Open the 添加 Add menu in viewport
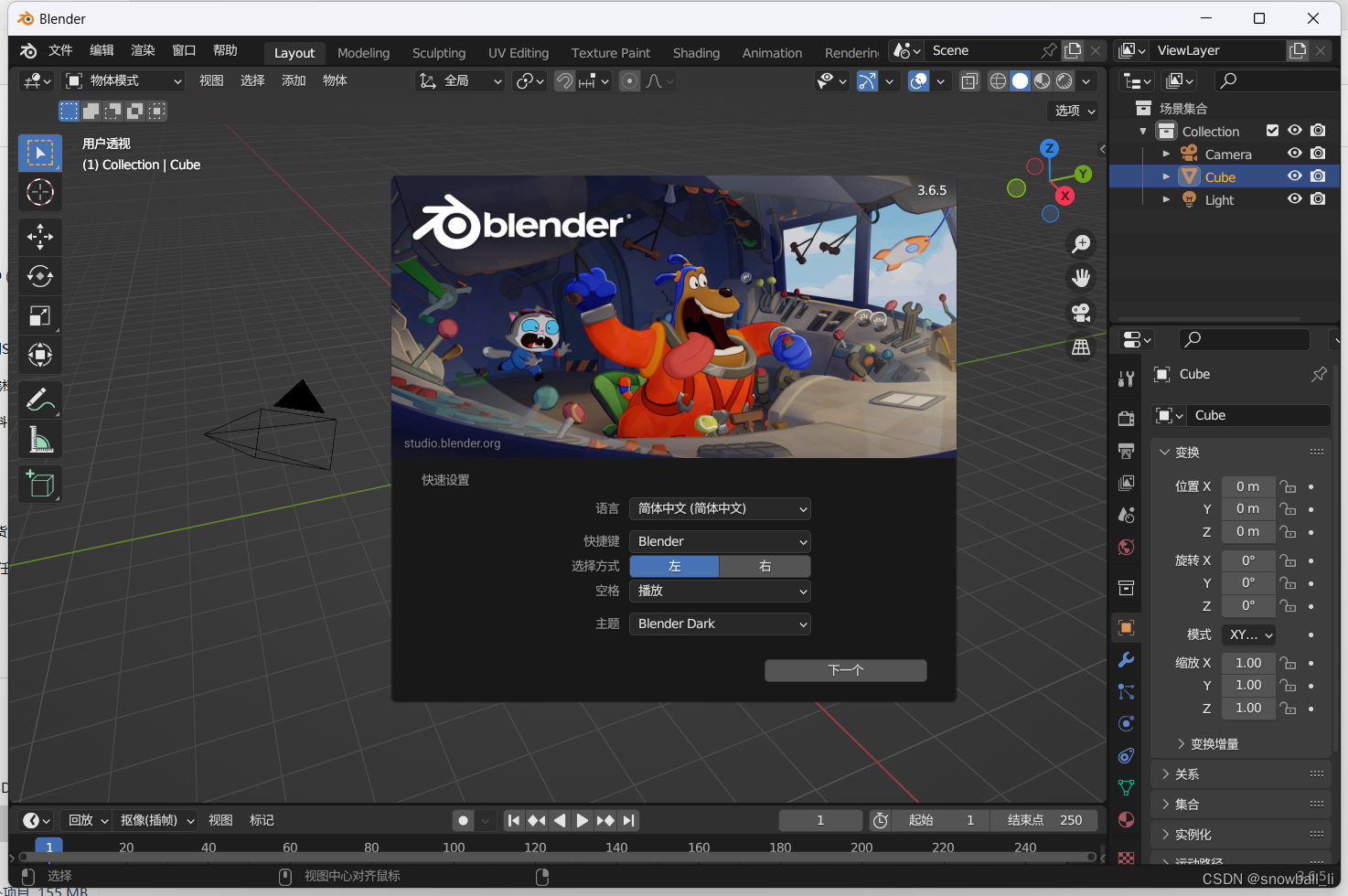Image resolution: width=1348 pixels, height=896 pixels. click(294, 80)
